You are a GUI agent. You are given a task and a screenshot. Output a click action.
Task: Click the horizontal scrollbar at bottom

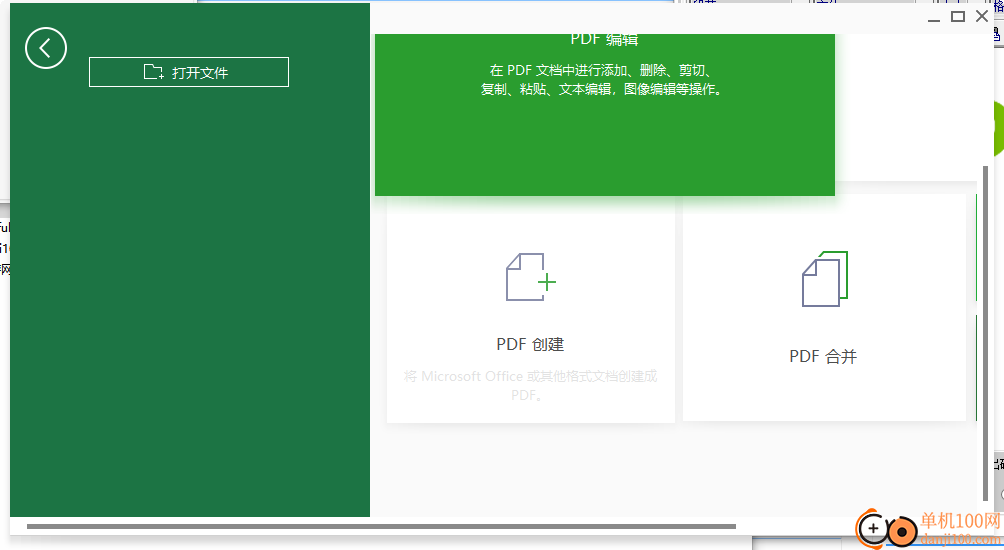pyautogui.click(x=381, y=526)
